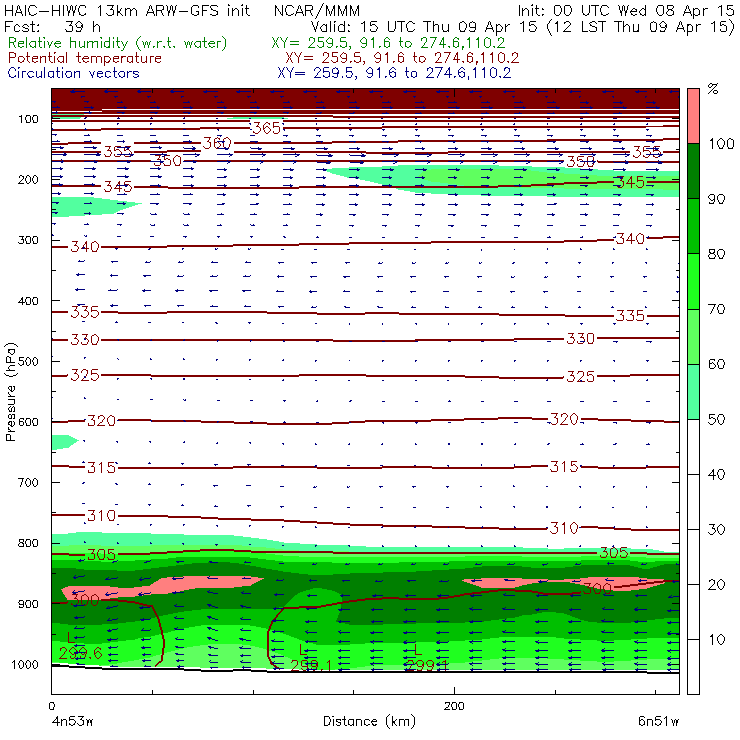Click the bright green 70–80% colorbar segment
Viewport: 740px width, 740px height.
click(x=693, y=281)
